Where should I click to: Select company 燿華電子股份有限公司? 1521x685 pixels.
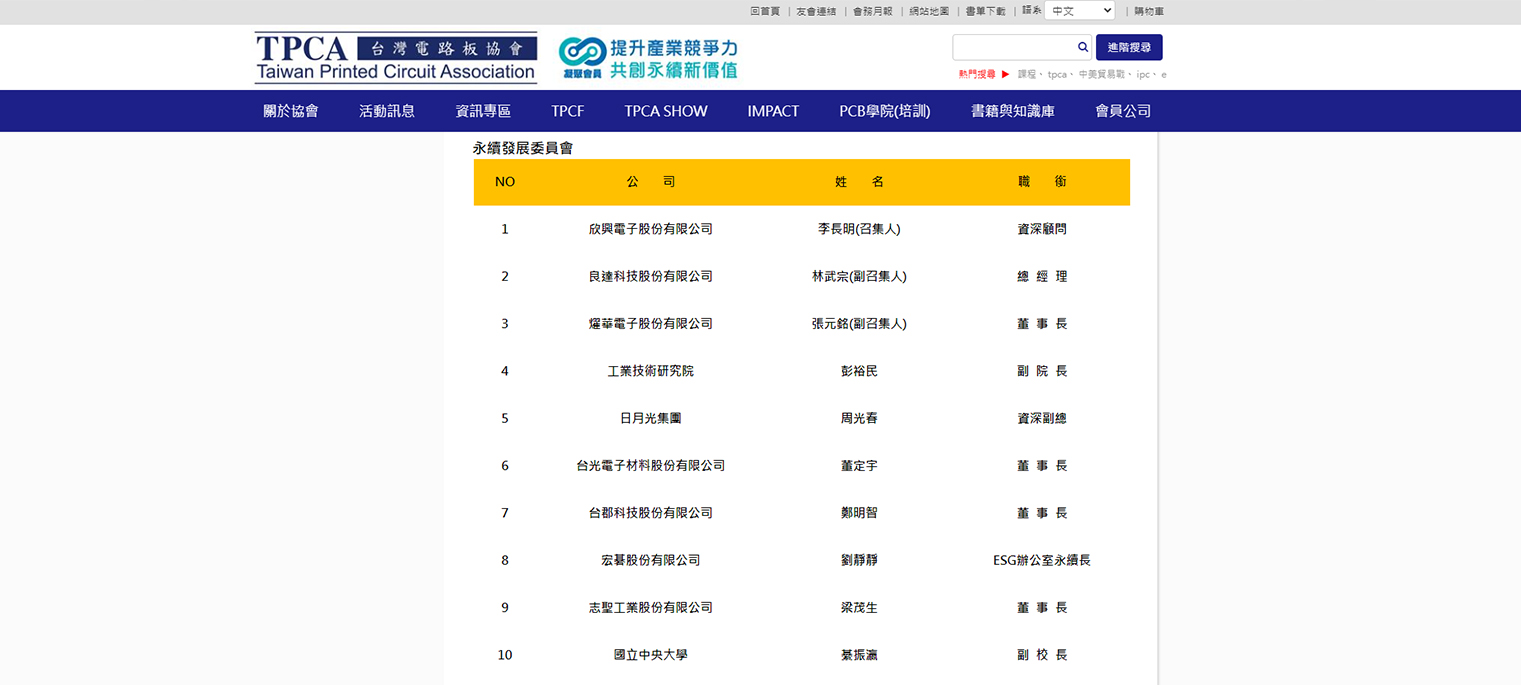[x=651, y=324]
